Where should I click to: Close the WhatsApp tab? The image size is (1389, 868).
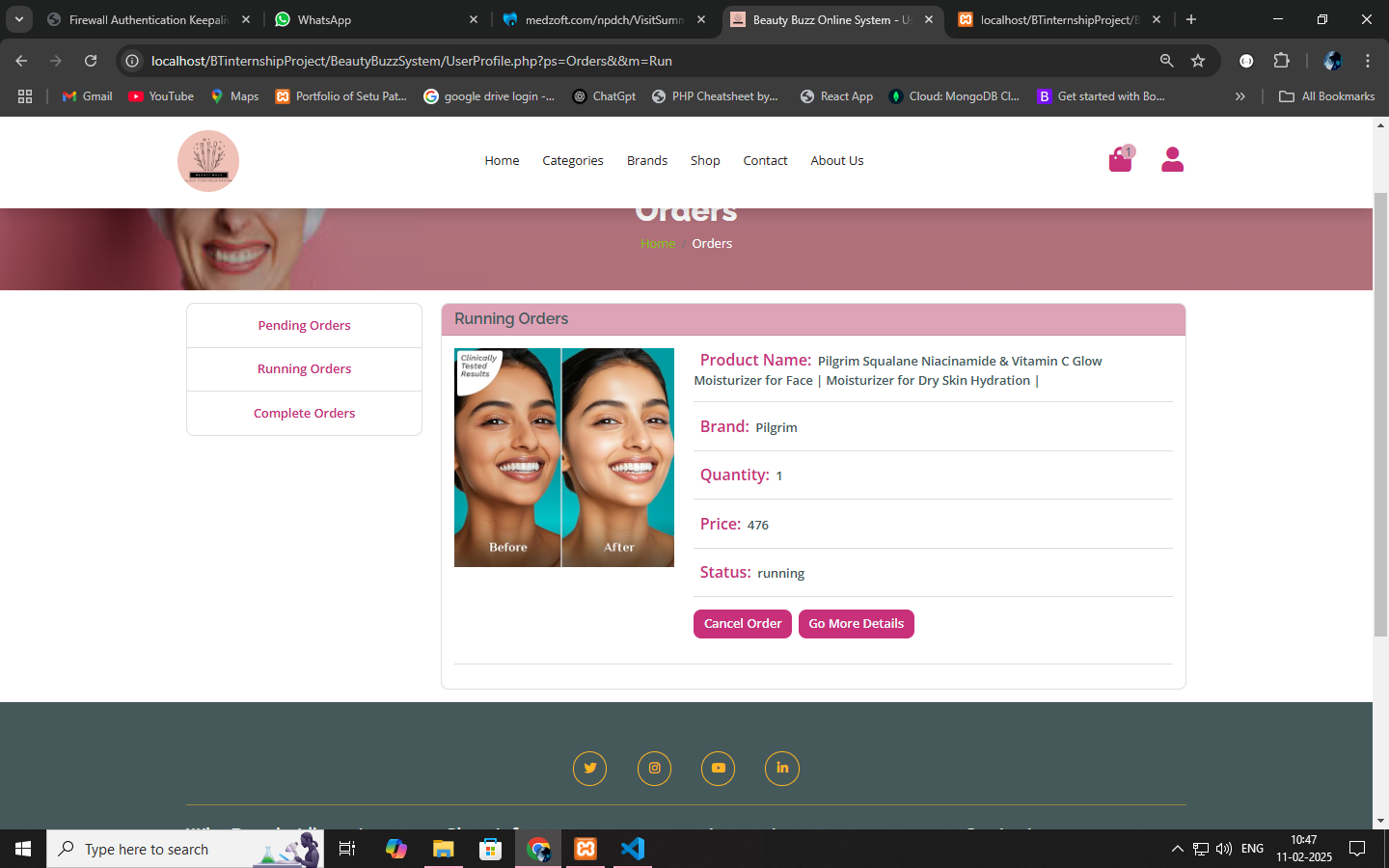474,19
